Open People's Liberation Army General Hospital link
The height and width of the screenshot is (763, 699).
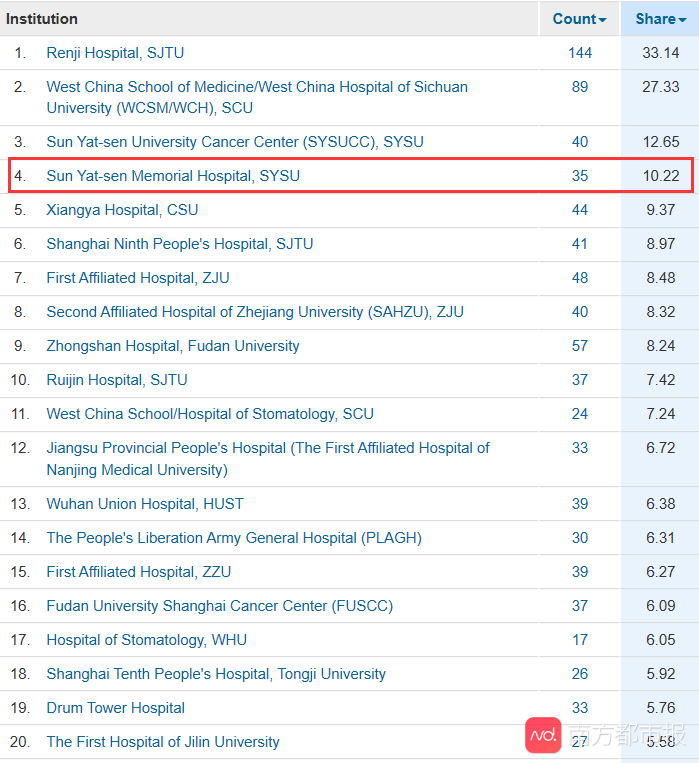pos(233,538)
